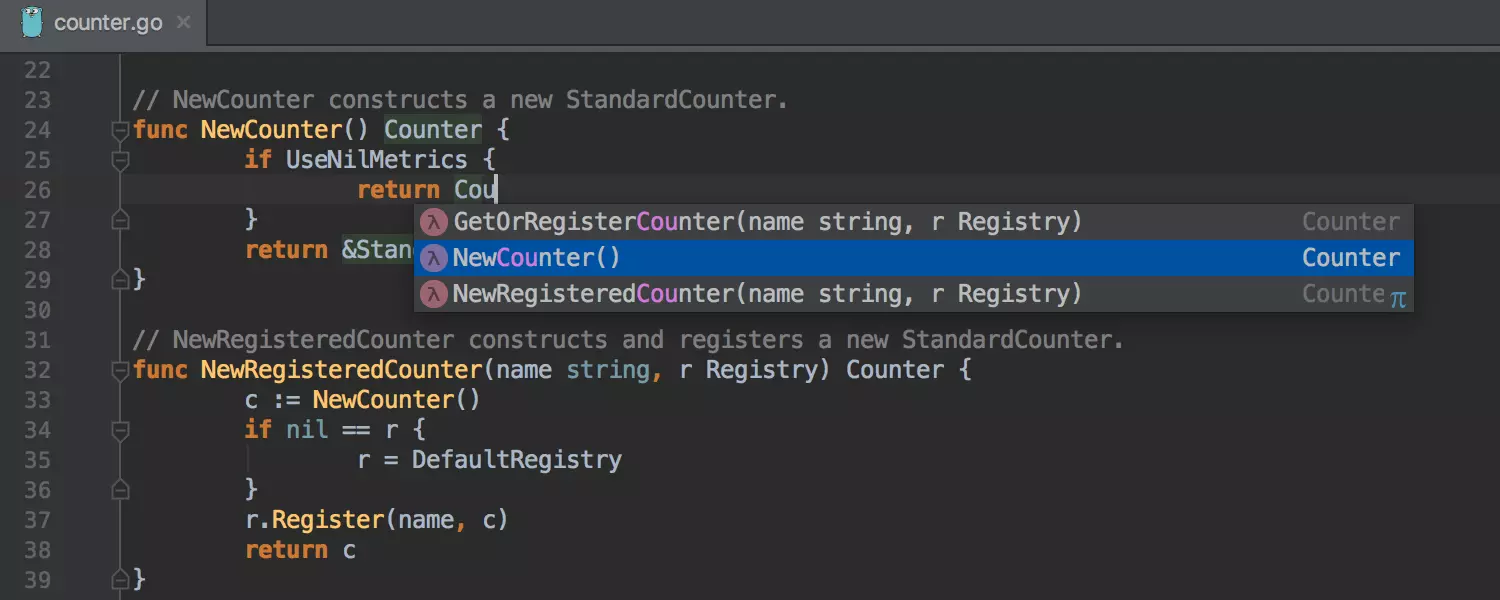Click line number 33 in the gutter
Screen dimensions: 1500x600
[x=37, y=400]
